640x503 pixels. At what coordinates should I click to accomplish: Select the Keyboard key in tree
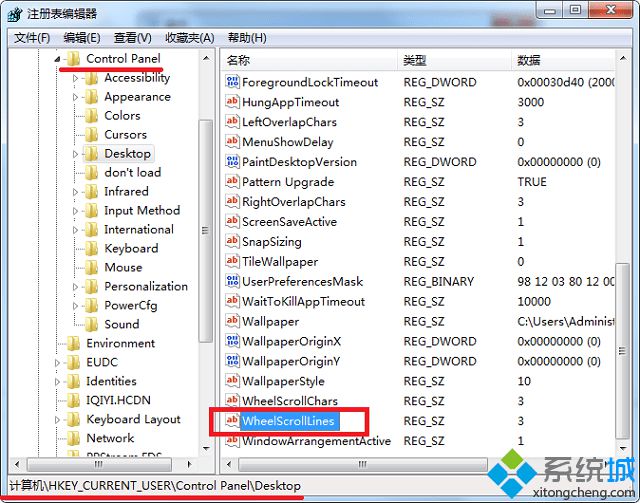[131, 249]
